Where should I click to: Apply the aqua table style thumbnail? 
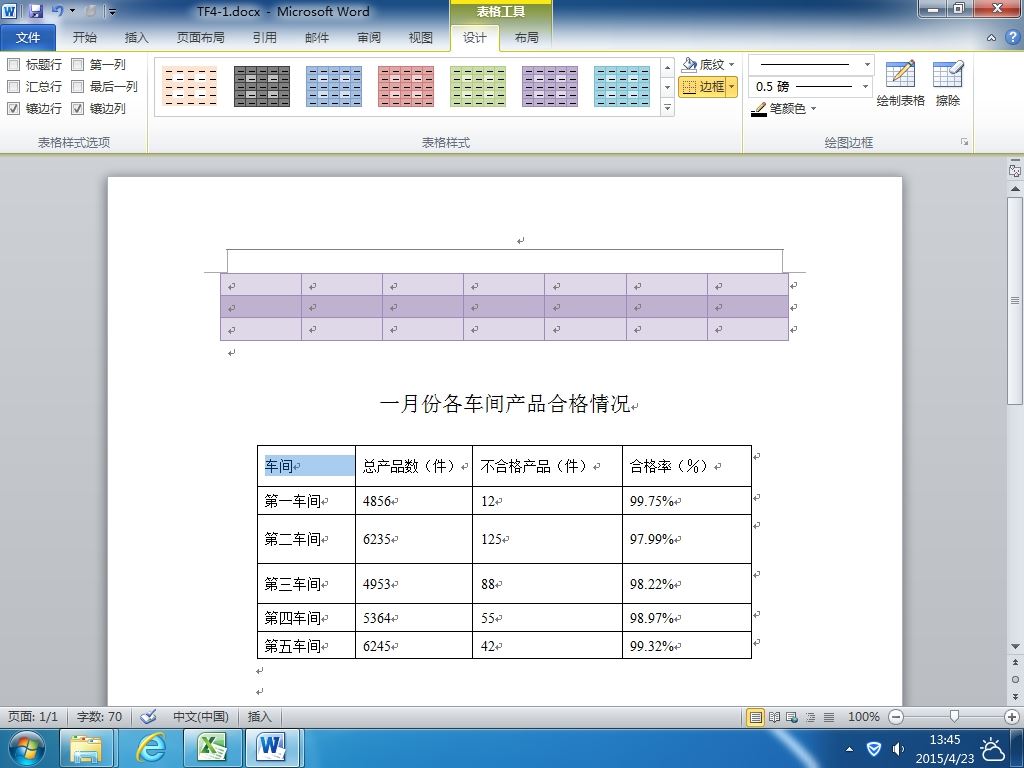[x=622, y=86]
